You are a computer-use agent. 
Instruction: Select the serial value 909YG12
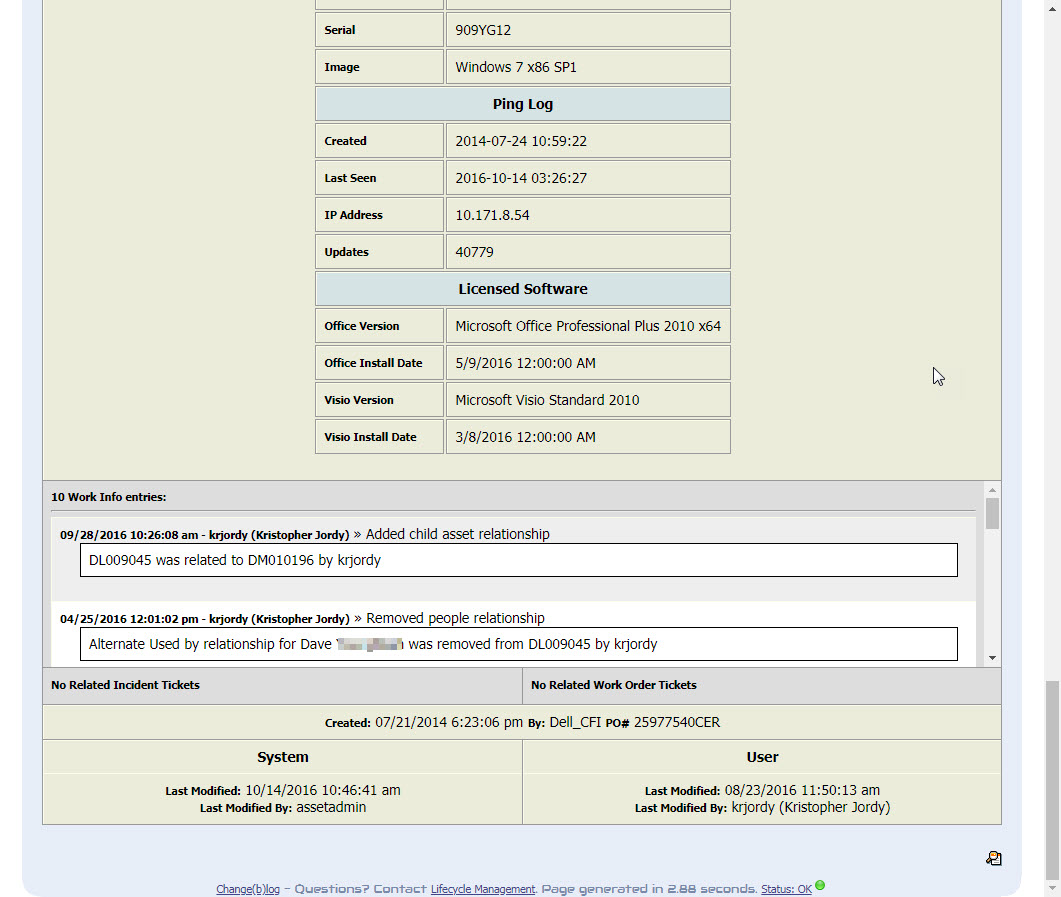click(483, 30)
